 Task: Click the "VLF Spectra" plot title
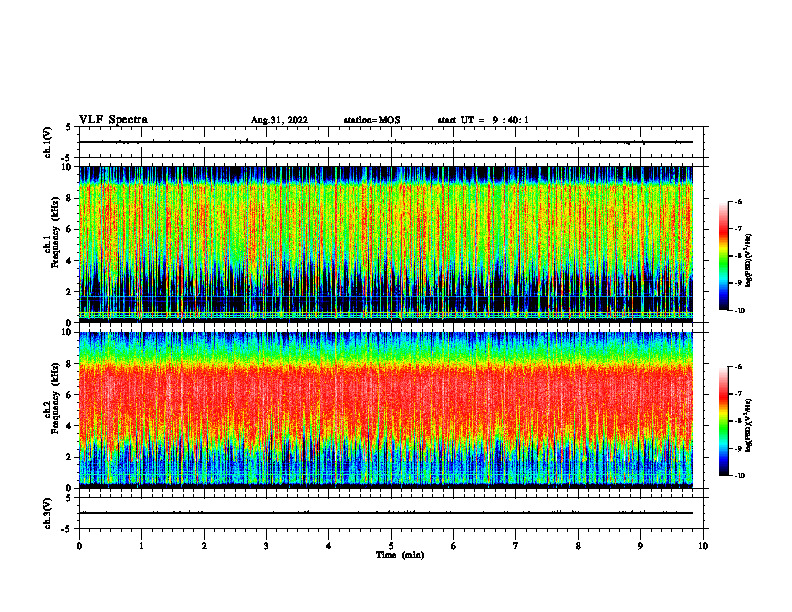click(x=113, y=120)
